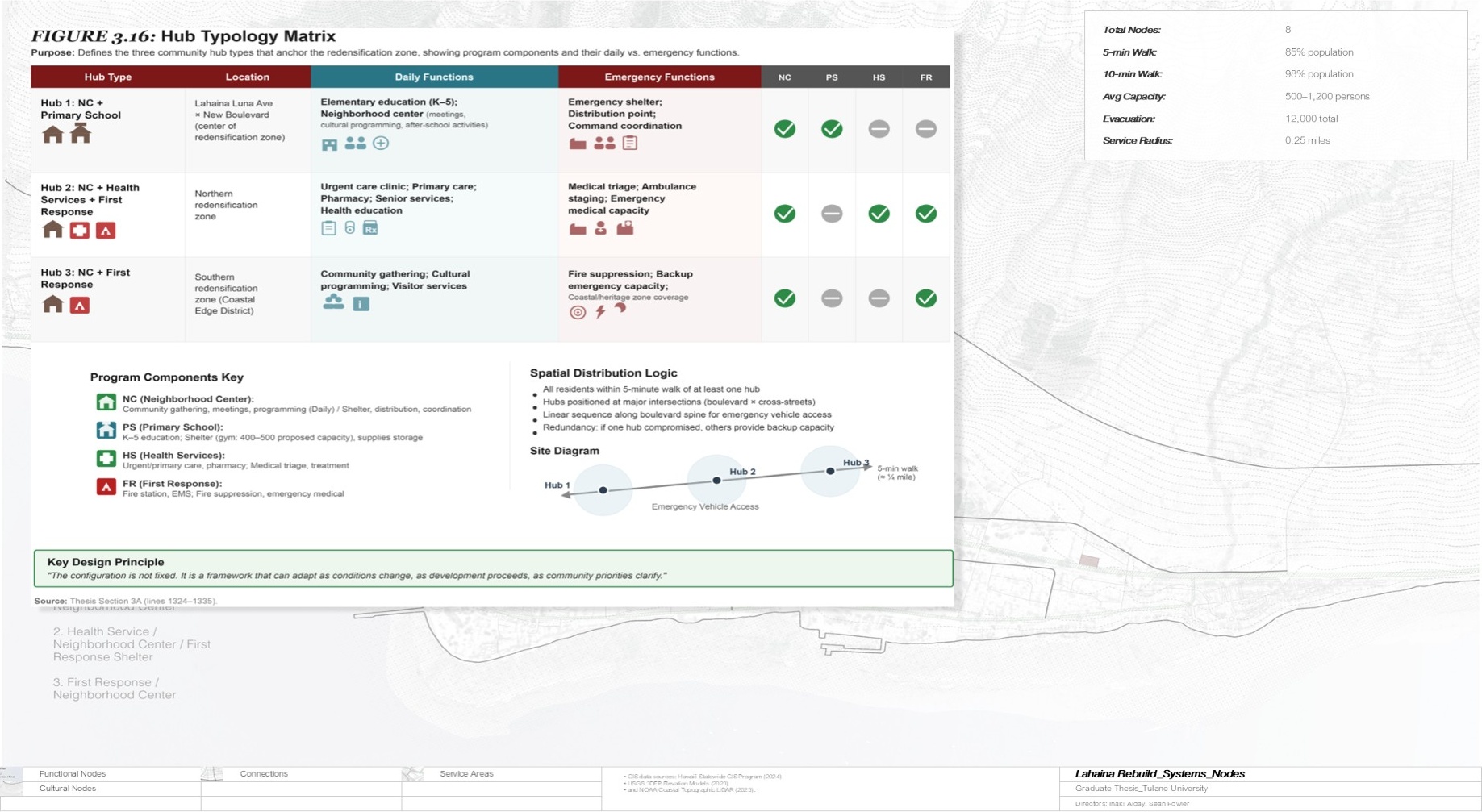Select the Hub 2 marker on the site diagram
The width and height of the screenshot is (1482, 812).
715,481
